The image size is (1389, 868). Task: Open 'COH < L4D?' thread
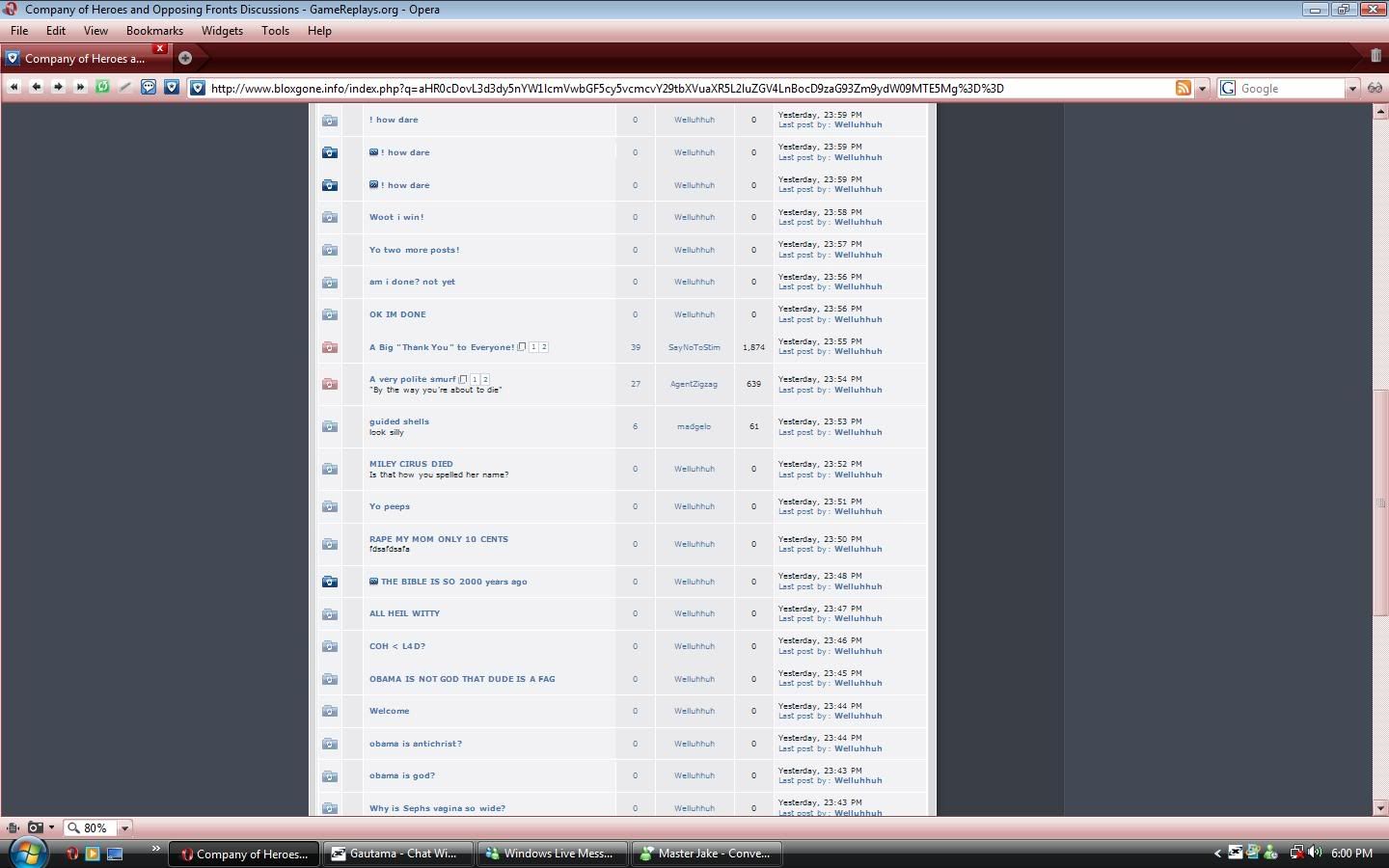coord(397,646)
